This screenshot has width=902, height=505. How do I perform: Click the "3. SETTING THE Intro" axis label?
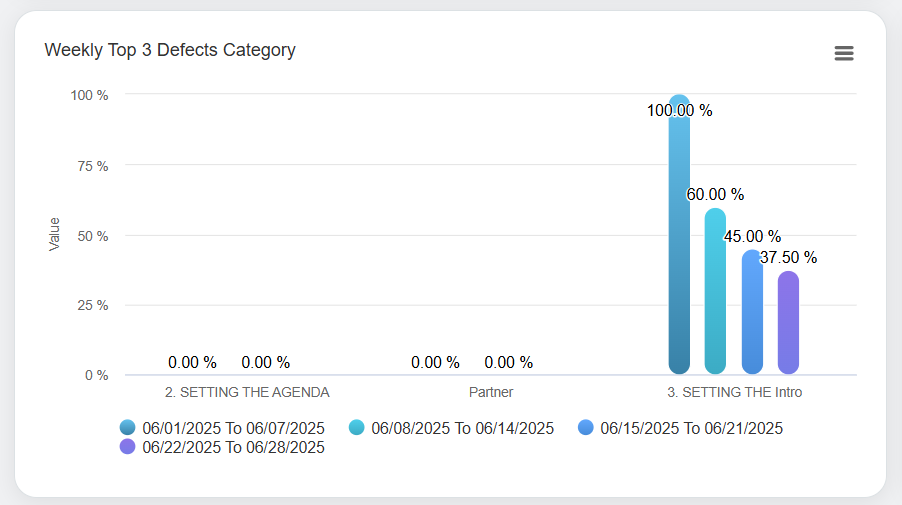tap(735, 392)
